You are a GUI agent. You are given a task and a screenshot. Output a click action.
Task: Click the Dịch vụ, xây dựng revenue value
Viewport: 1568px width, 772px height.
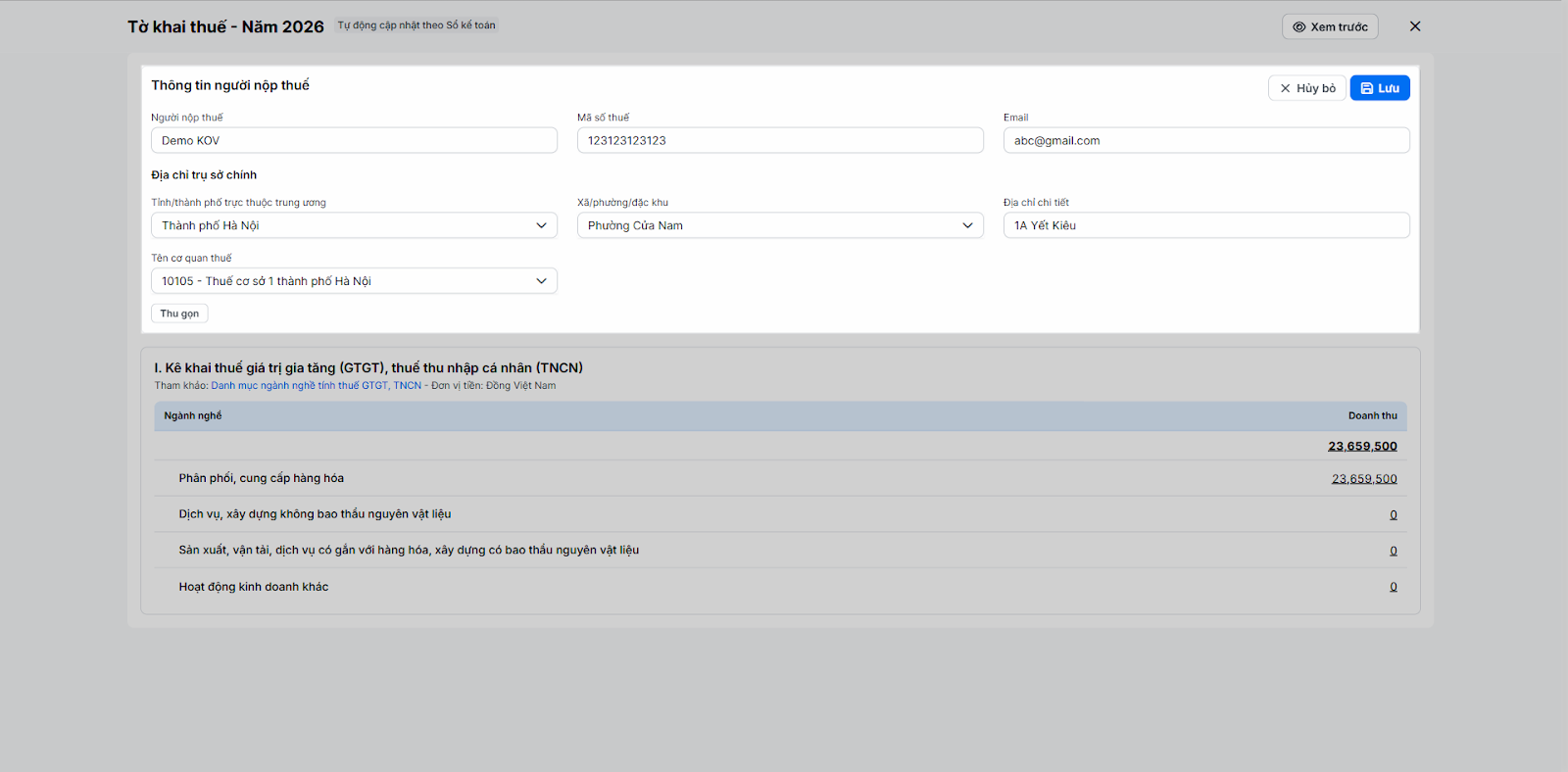pyautogui.click(x=1394, y=515)
